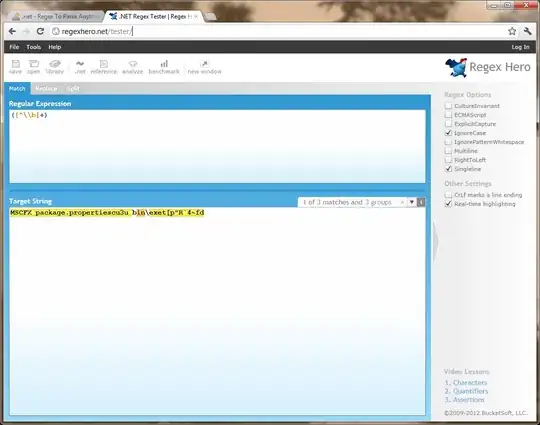This screenshot has height=425, width=540.
Task: Open the File menu
Action: pyautogui.click(x=14, y=47)
